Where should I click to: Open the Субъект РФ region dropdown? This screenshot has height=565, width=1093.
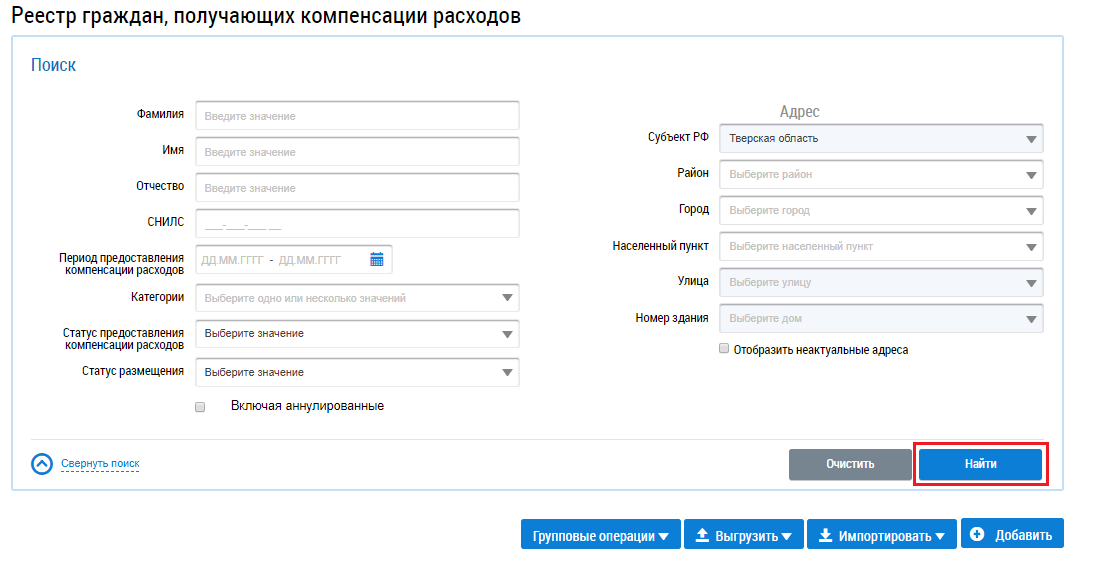pyautogui.click(x=882, y=139)
